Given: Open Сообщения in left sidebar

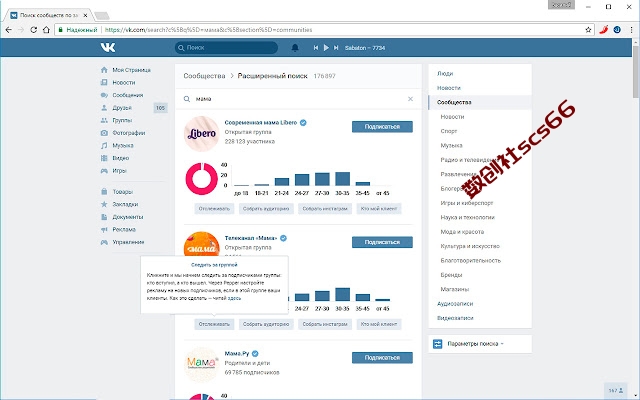Looking at the screenshot, I should [127, 95].
